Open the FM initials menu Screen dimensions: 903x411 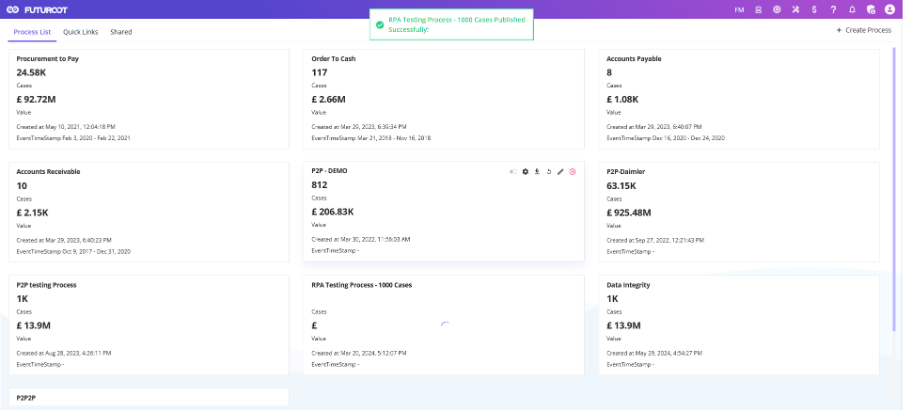click(739, 10)
